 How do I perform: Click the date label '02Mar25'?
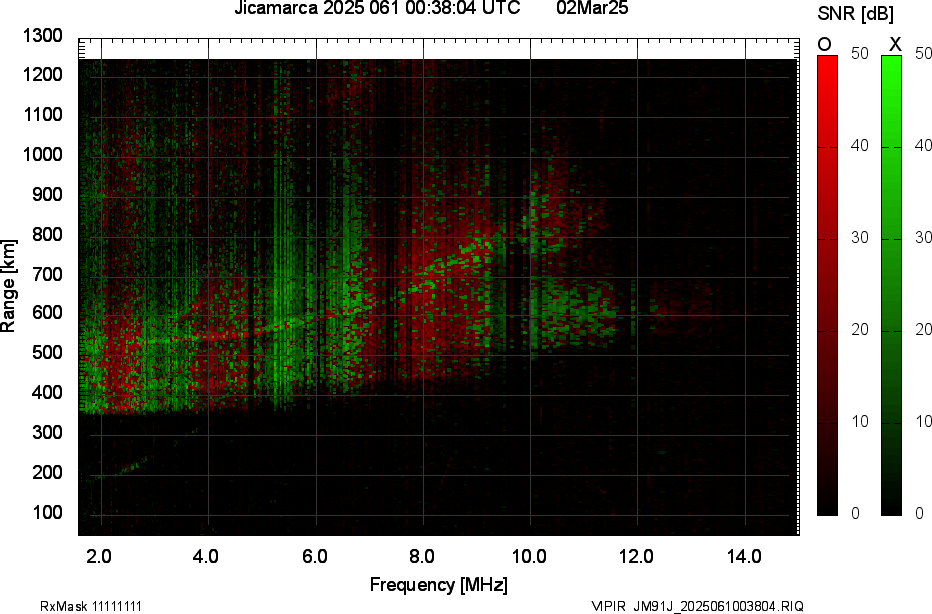[x=592, y=8]
